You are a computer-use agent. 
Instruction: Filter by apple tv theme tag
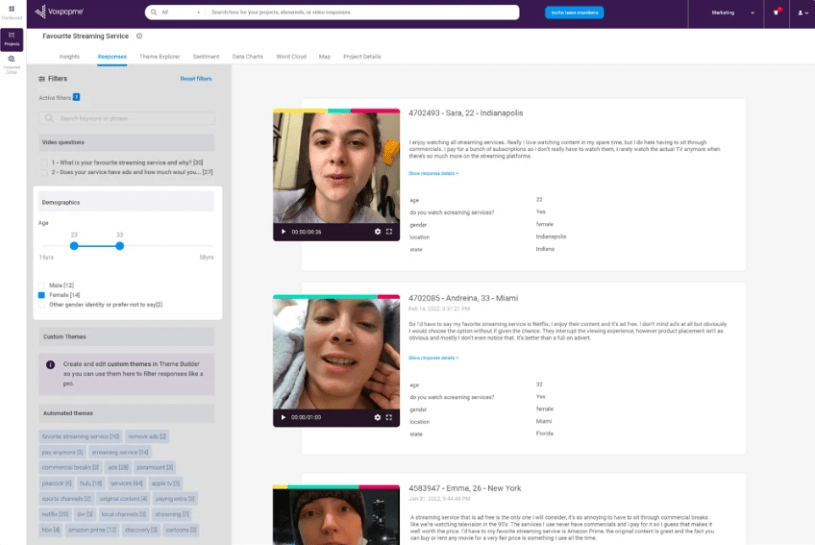pyautogui.click(x=165, y=483)
